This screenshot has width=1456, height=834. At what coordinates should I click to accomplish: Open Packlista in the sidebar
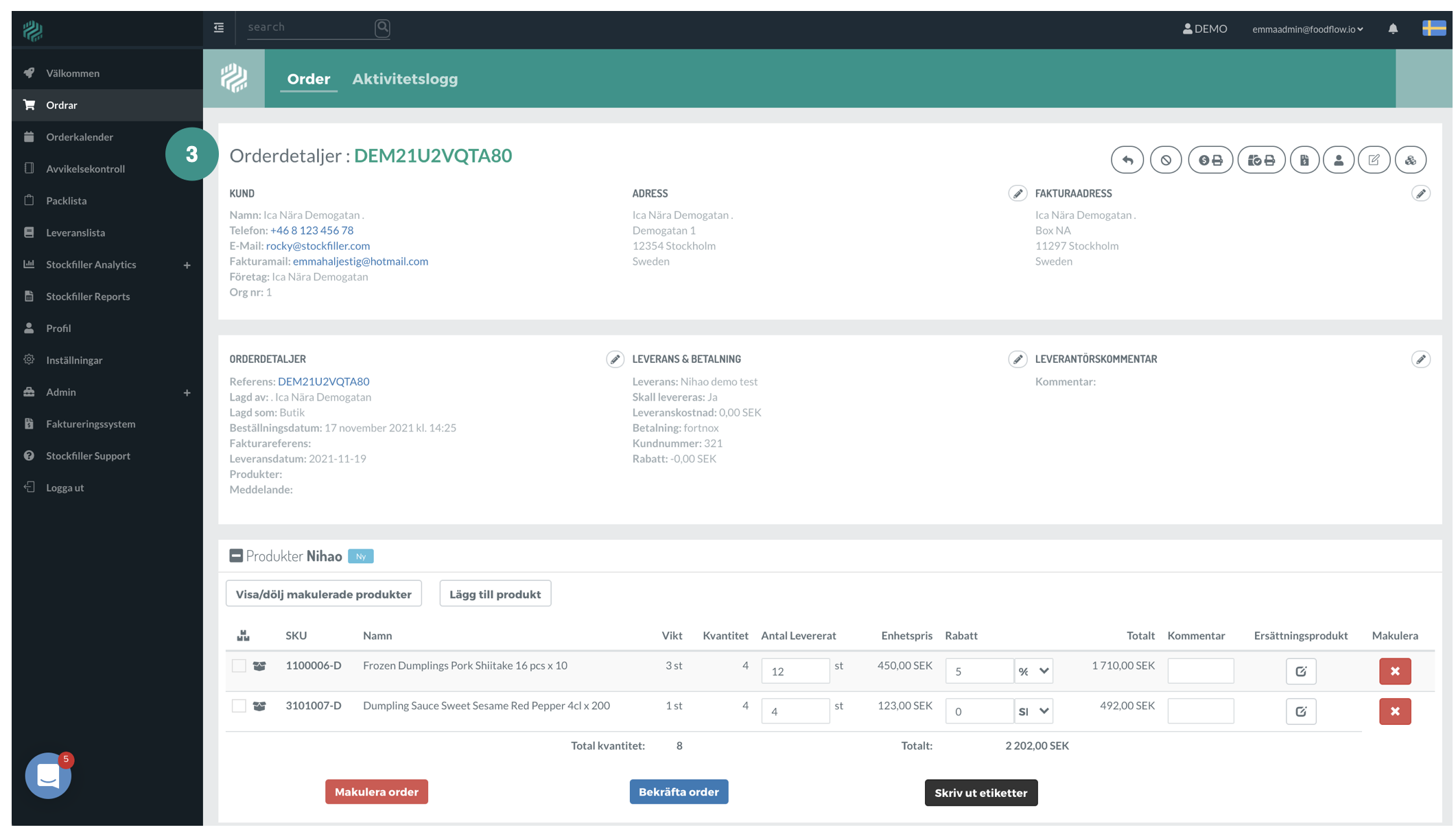click(x=67, y=201)
